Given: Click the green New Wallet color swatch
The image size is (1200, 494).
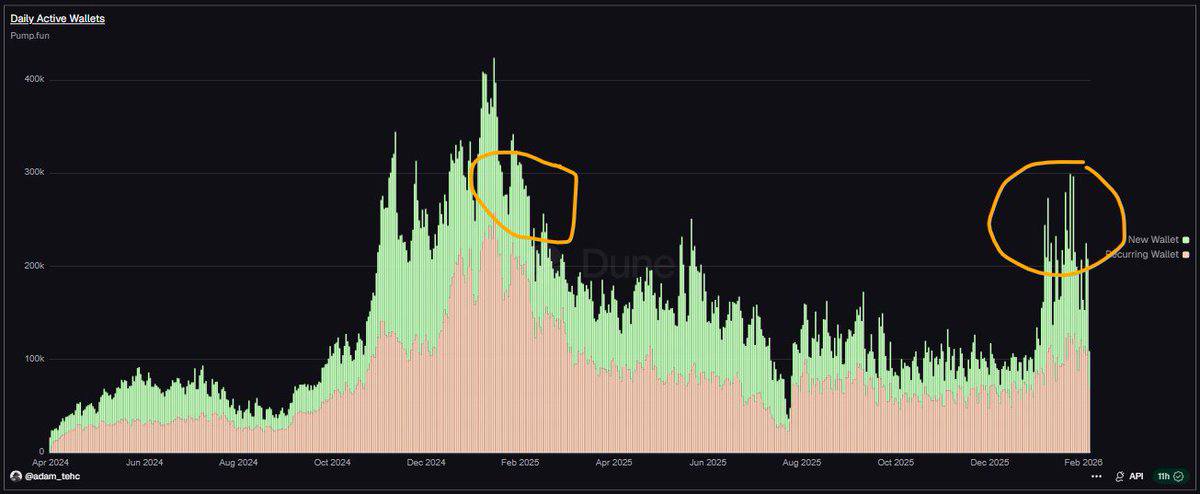Looking at the screenshot, I should 1185,240.
